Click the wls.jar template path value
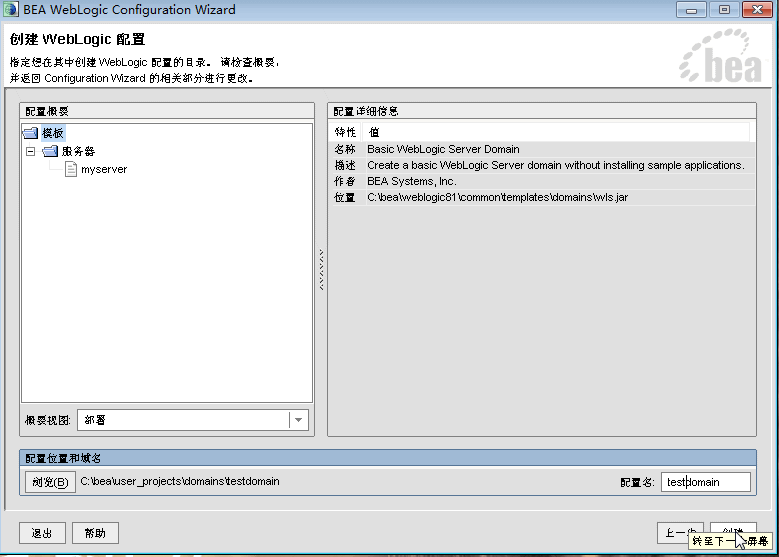Image resolution: width=779 pixels, height=557 pixels. coord(497,197)
